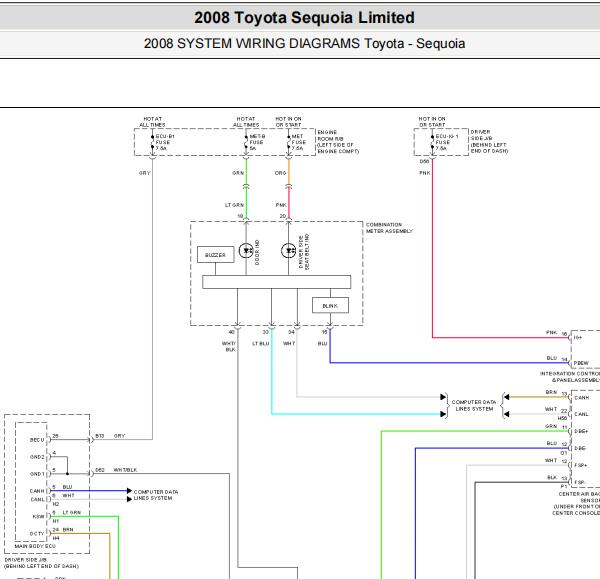Viewport: 600px width, 579px height.
Task: Click the BLINK box in the meter assembly
Action: click(x=330, y=305)
